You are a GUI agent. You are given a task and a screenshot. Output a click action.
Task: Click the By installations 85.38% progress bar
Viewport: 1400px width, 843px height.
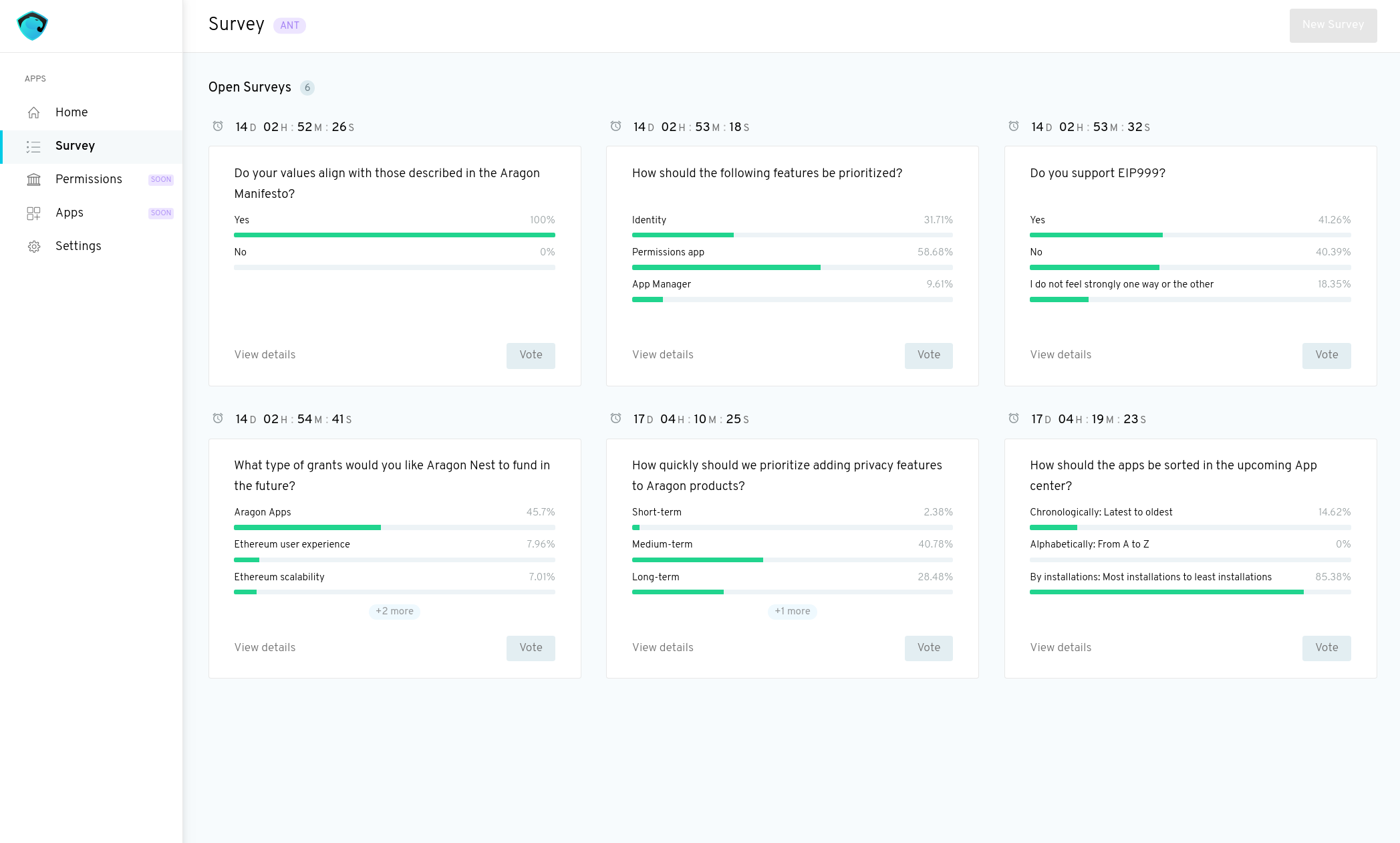tap(1190, 592)
